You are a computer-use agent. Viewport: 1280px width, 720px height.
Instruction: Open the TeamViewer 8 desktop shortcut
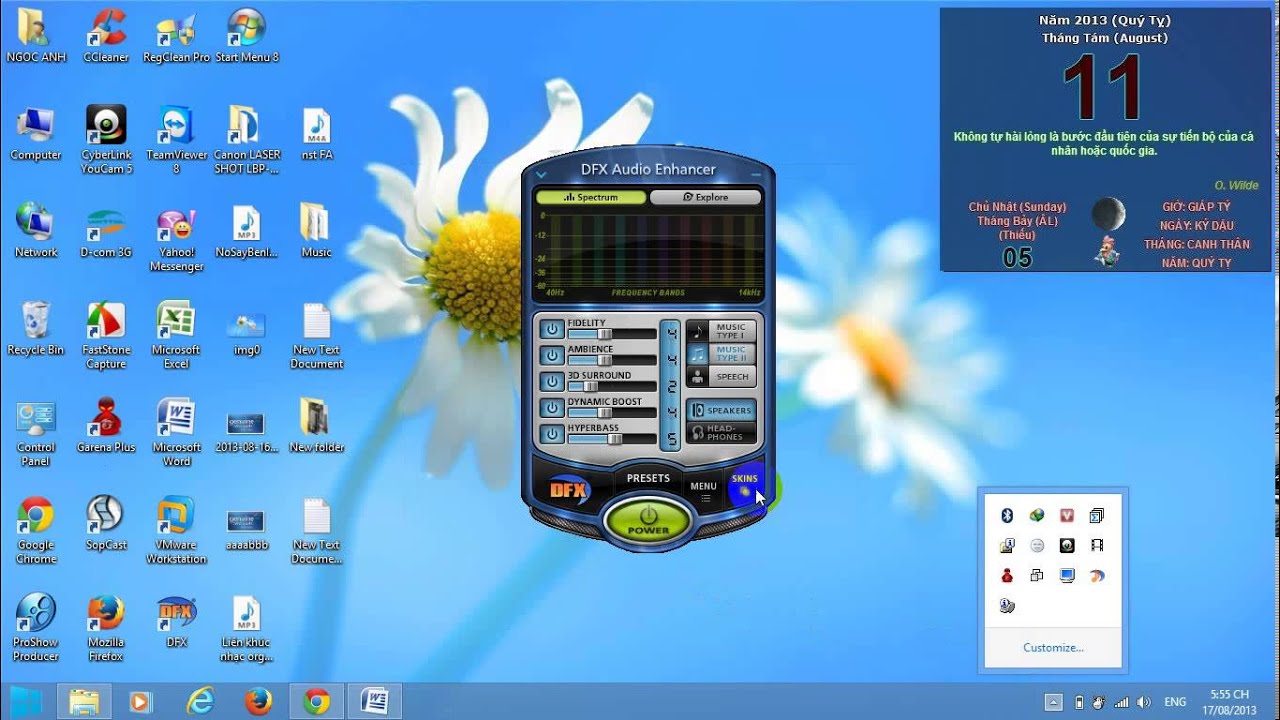click(x=176, y=141)
